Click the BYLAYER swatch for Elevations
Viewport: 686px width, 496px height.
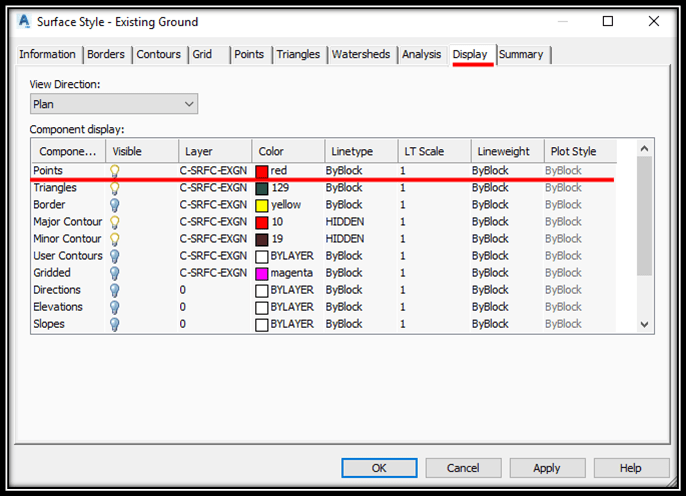point(262,308)
